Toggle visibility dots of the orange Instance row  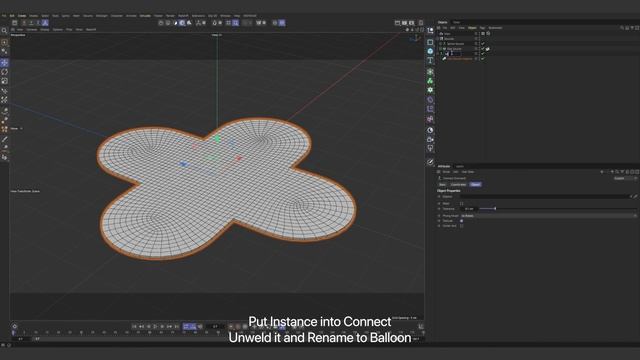pyautogui.click(x=476, y=59)
